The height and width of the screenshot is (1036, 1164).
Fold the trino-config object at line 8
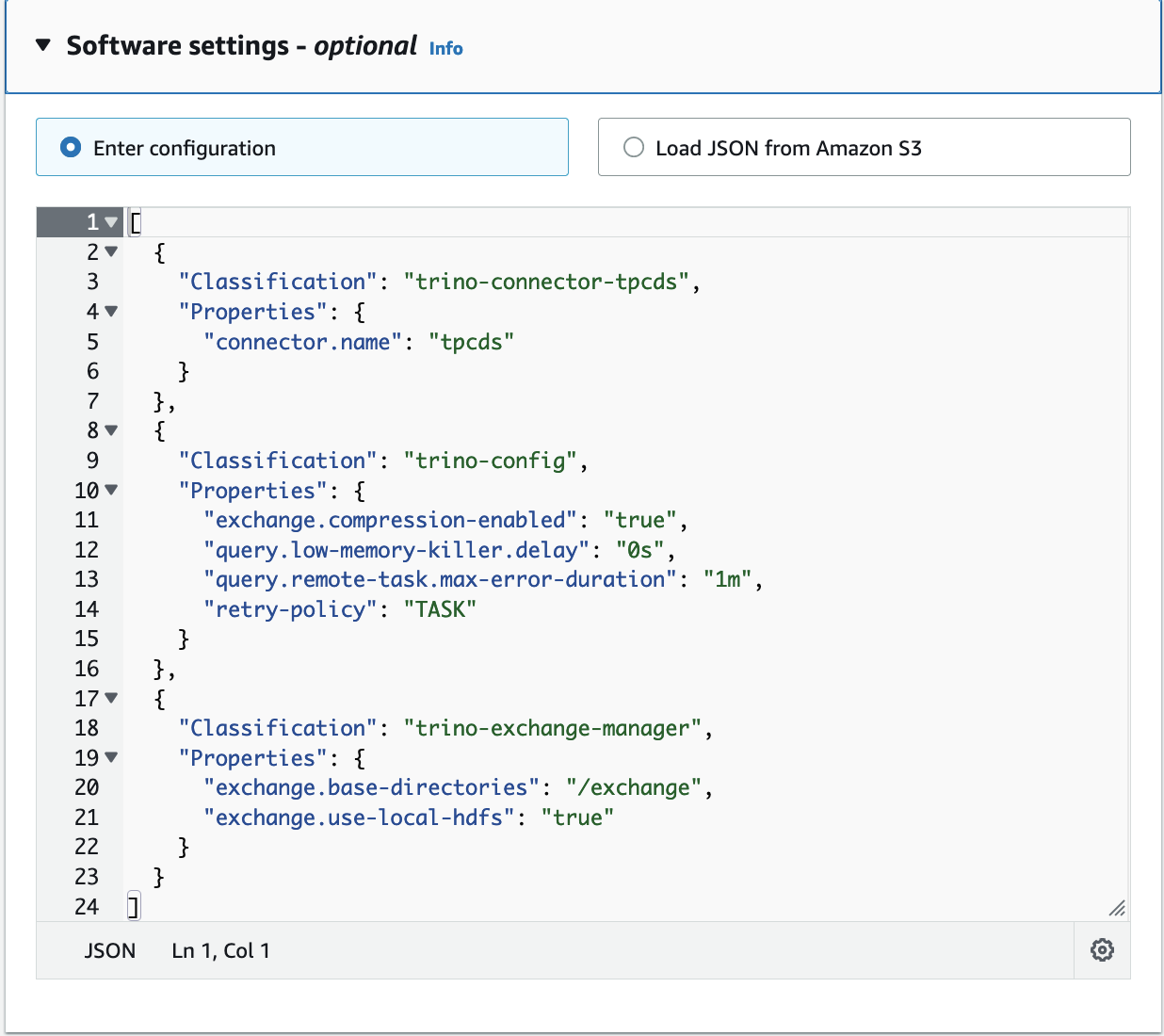[112, 430]
